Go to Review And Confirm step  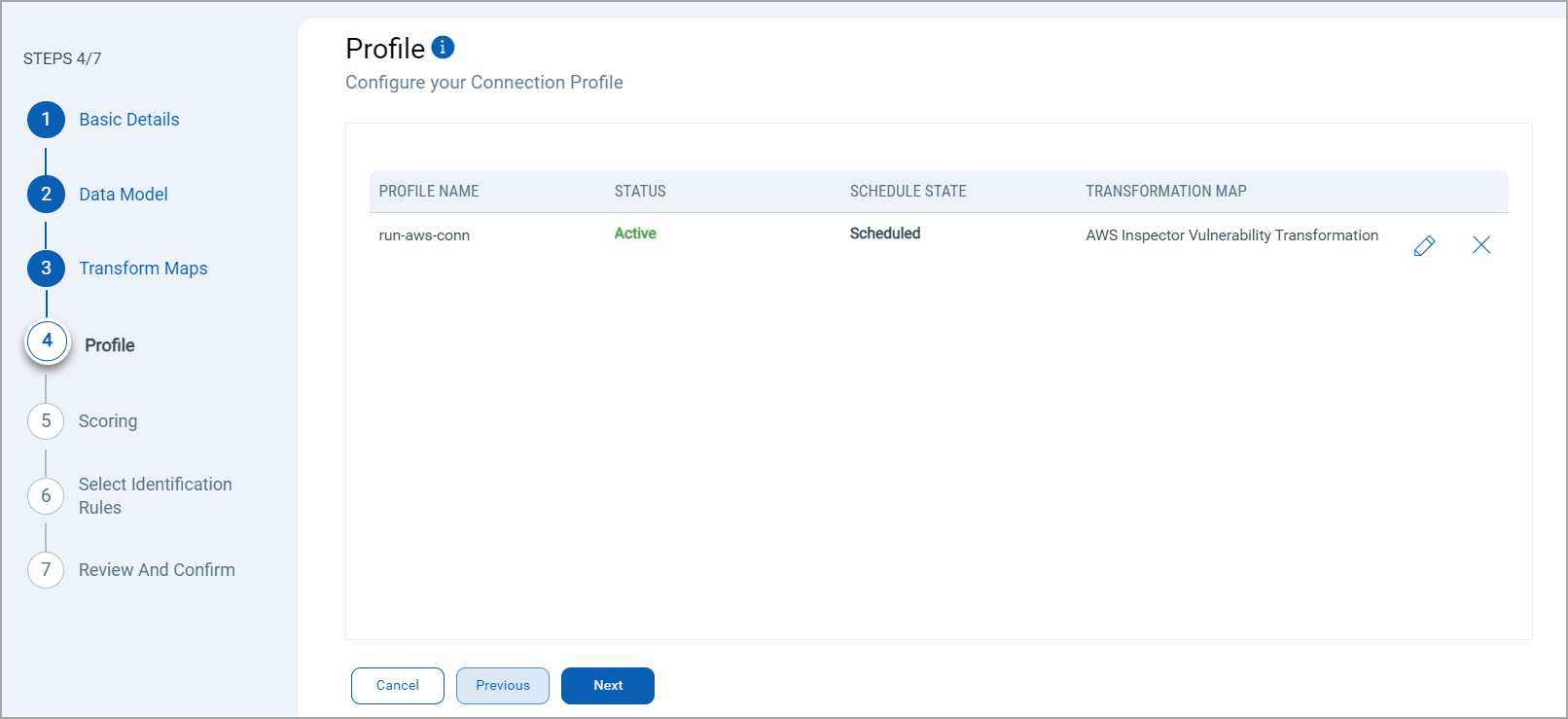(x=157, y=570)
